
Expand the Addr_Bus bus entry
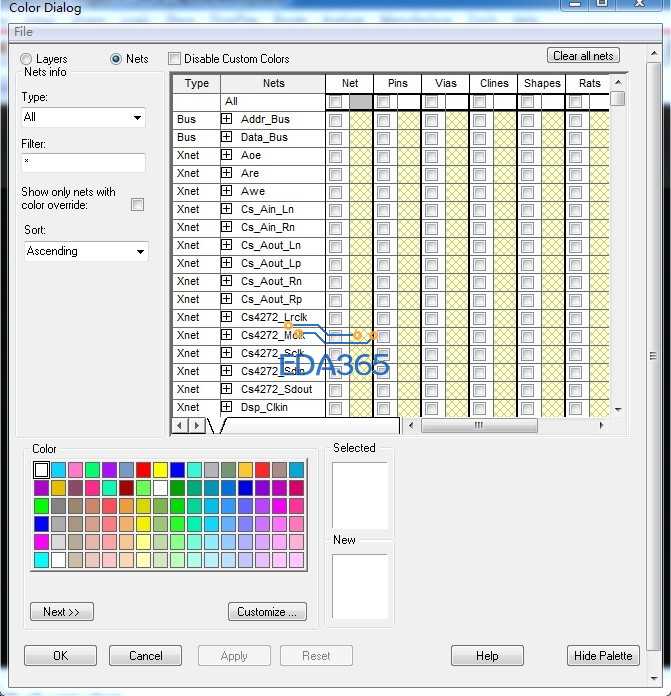tap(226, 119)
